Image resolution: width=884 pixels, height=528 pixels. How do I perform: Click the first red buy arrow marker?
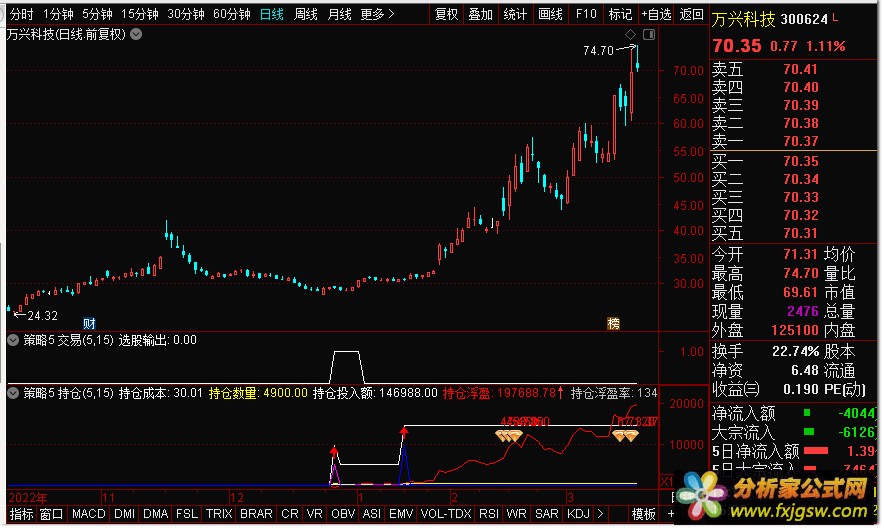334,451
